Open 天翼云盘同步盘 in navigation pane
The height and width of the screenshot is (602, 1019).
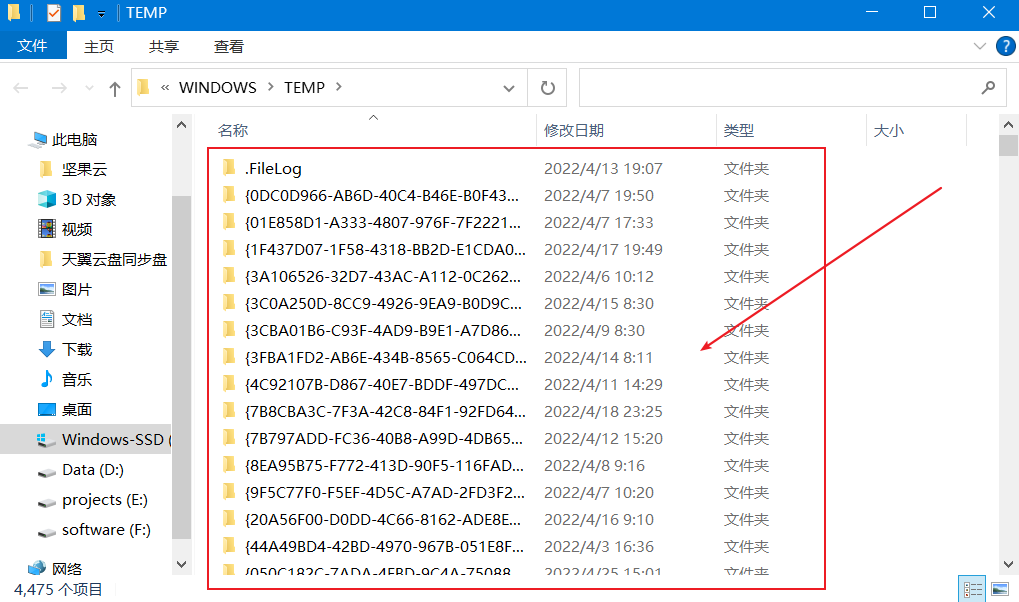114,259
